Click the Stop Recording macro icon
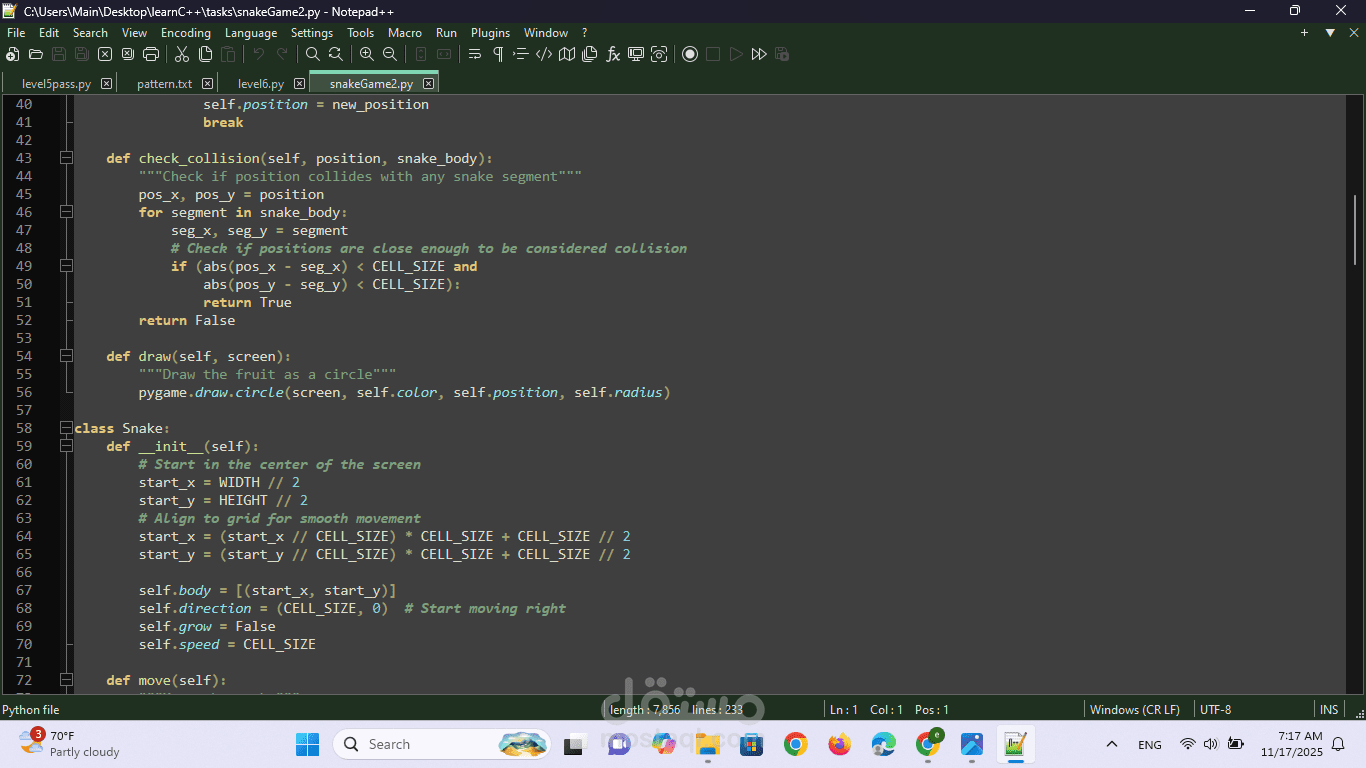 pos(713,54)
